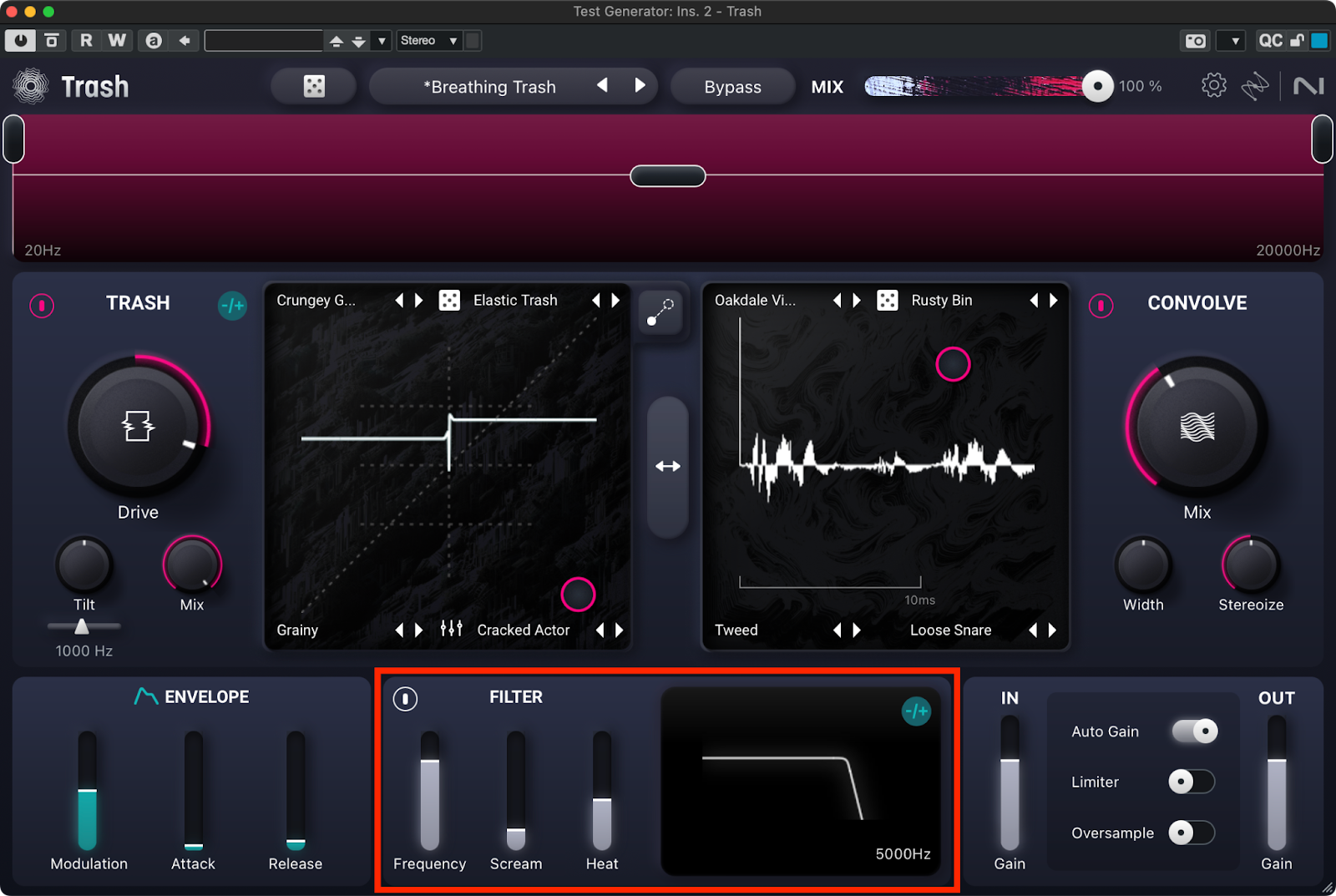Click the Tilt frequency 1000 Hz slider

tap(83, 626)
